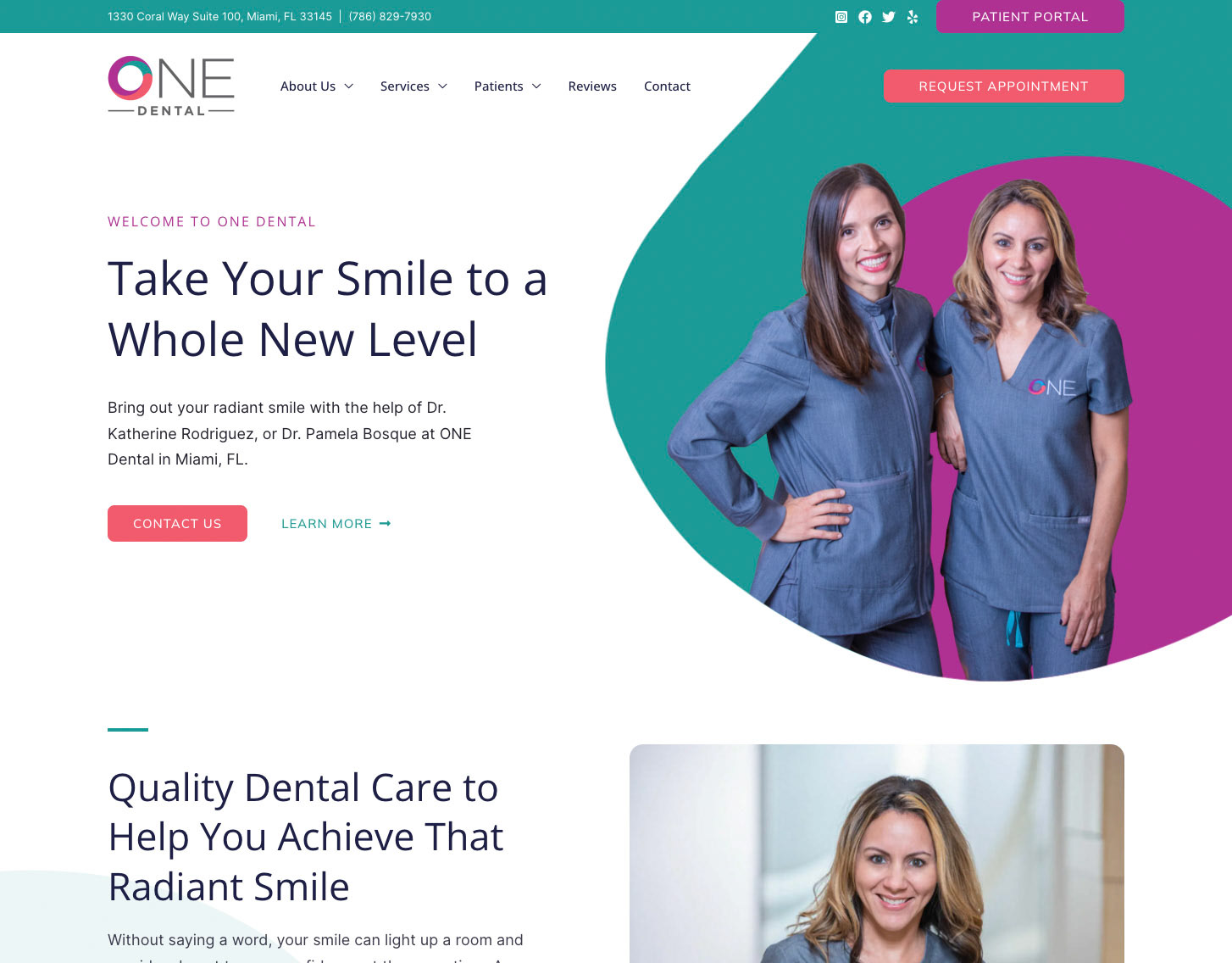The width and height of the screenshot is (1232, 963).
Task: Click the Patient Portal button
Action: pyautogui.click(x=1030, y=17)
